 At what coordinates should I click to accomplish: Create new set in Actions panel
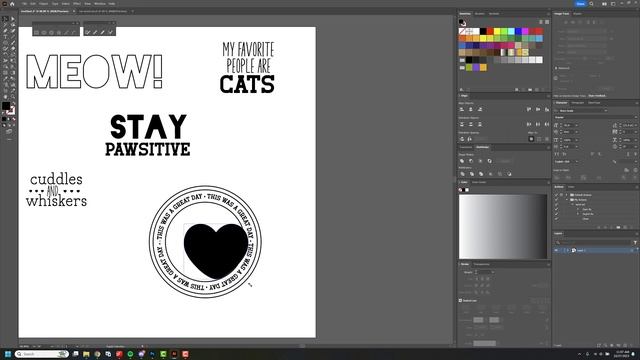coord(618,227)
